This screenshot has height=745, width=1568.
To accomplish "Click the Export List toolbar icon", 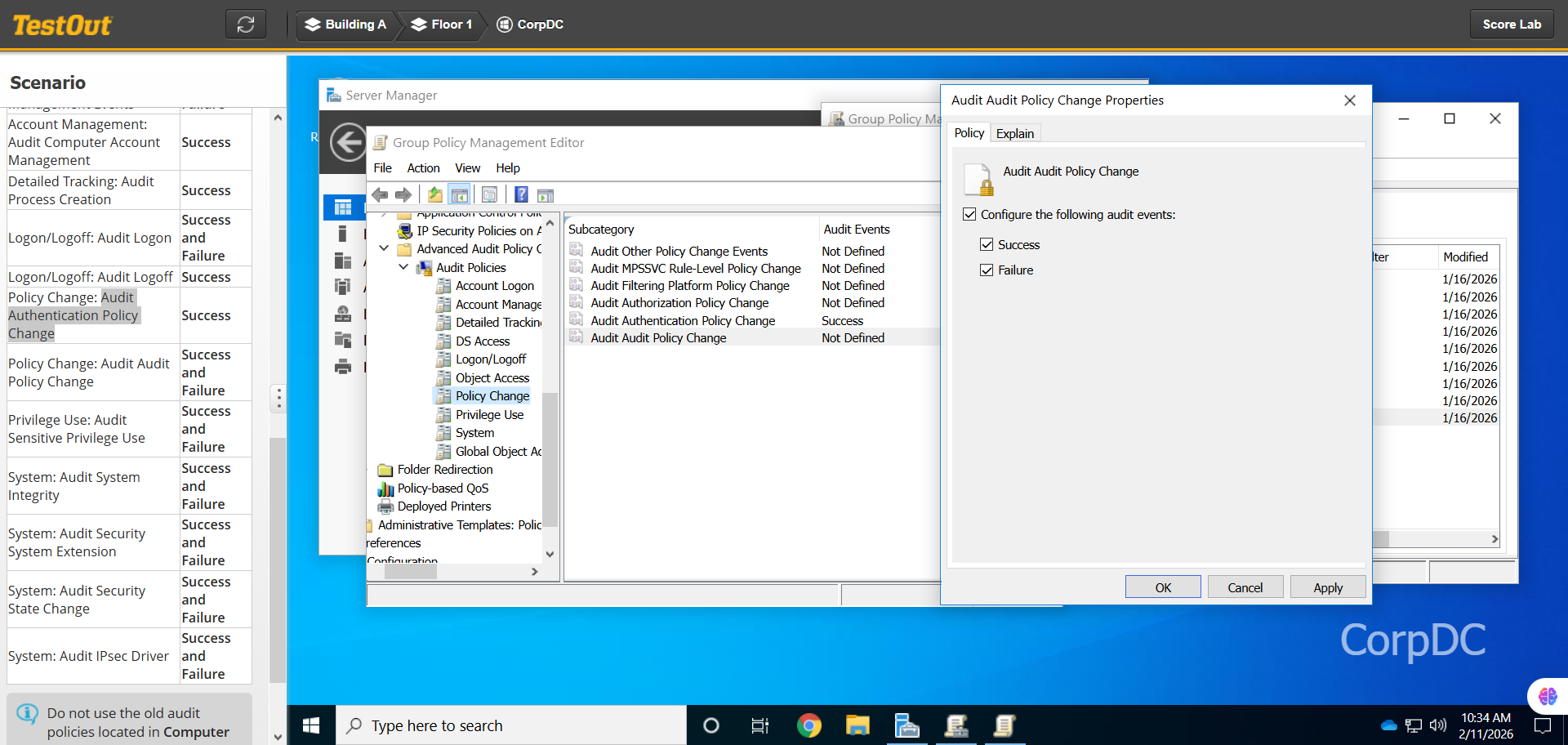I will click(489, 194).
